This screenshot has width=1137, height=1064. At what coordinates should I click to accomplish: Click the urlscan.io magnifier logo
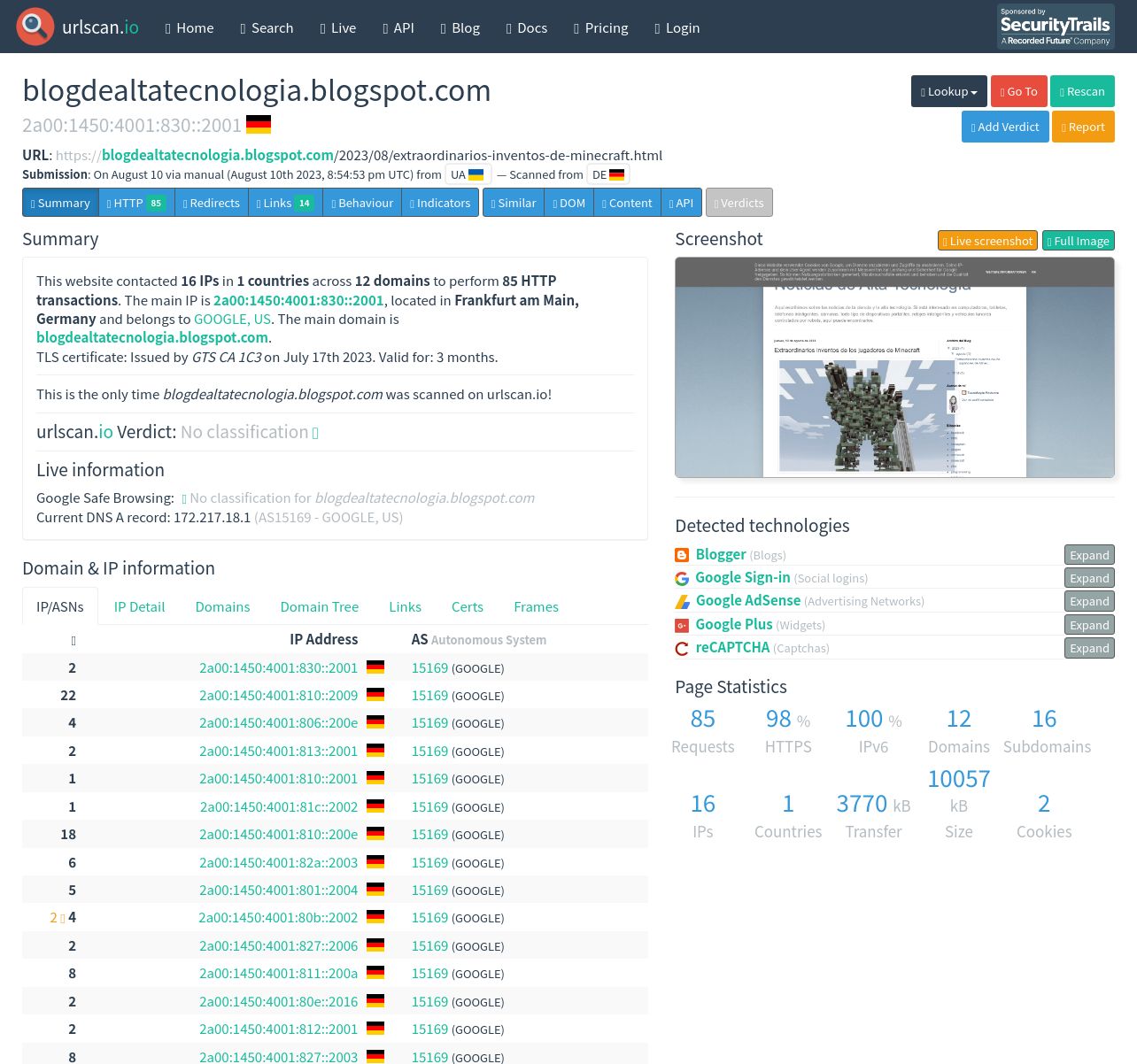click(x=35, y=27)
